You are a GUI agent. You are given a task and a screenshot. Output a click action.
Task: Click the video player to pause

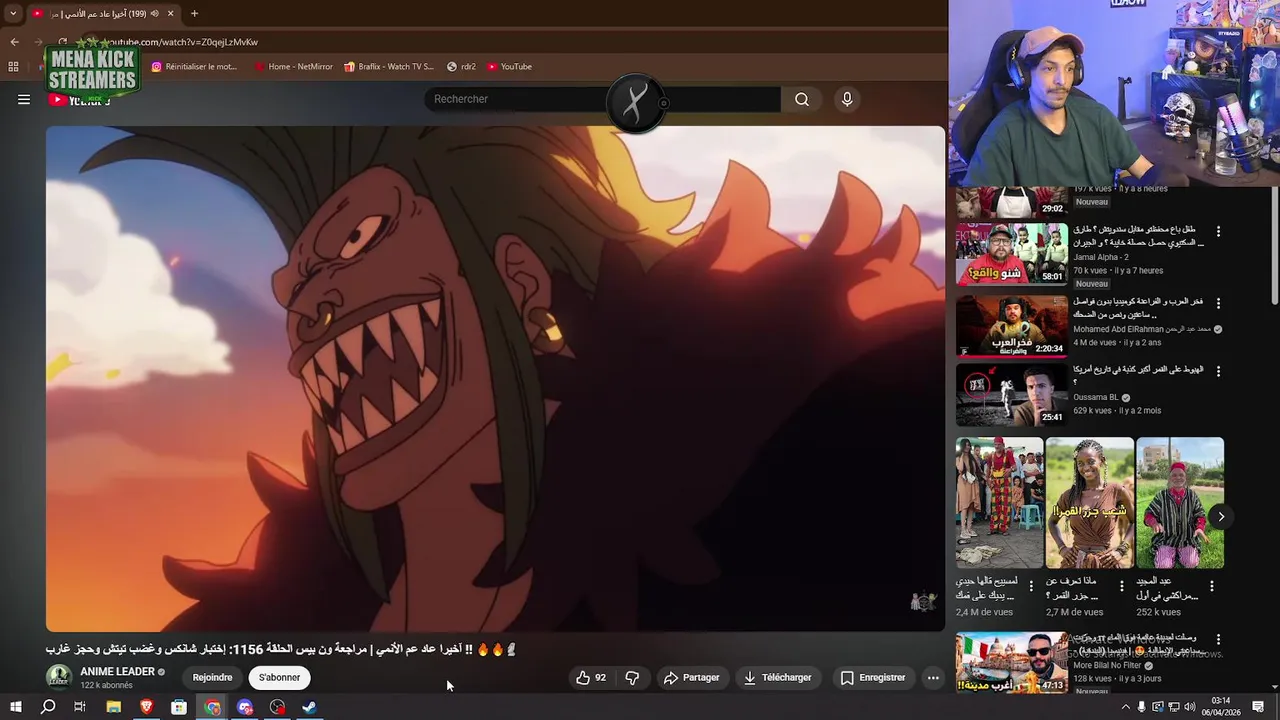coord(495,378)
